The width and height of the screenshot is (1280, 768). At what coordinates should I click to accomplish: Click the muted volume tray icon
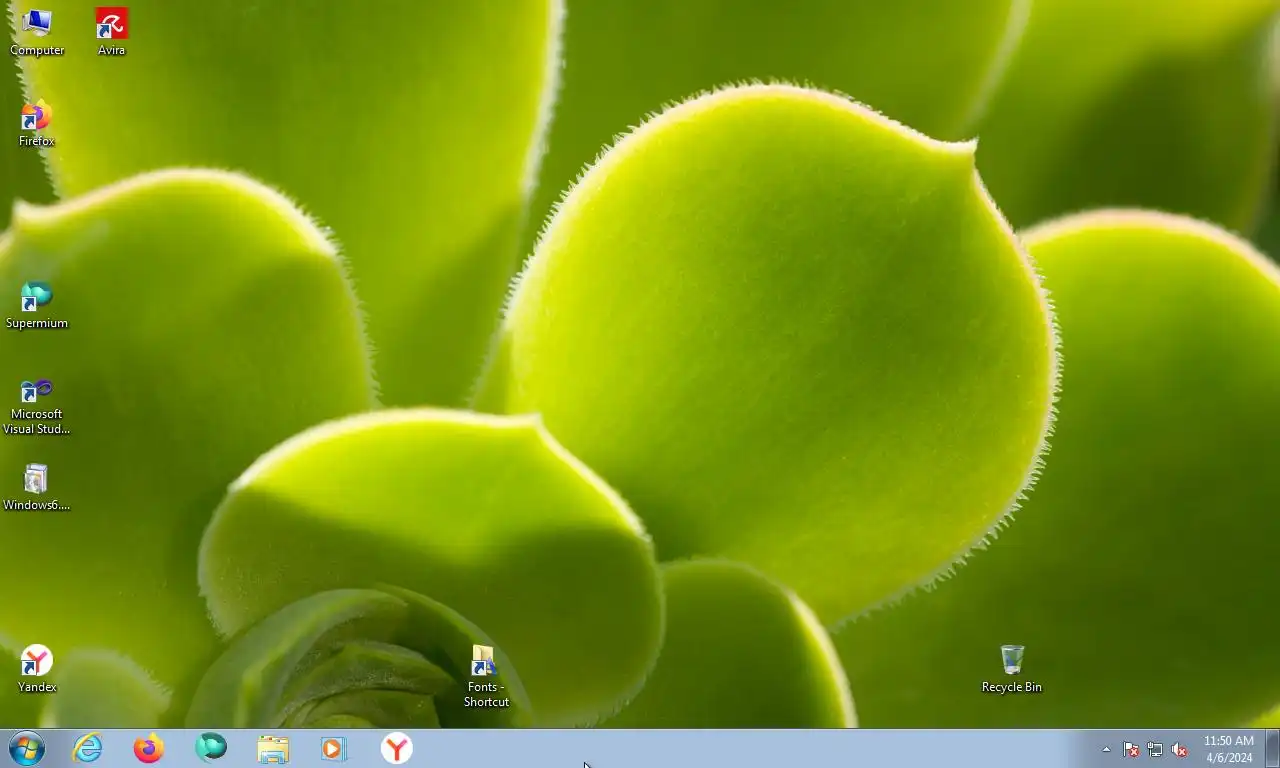tap(1179, 749)
